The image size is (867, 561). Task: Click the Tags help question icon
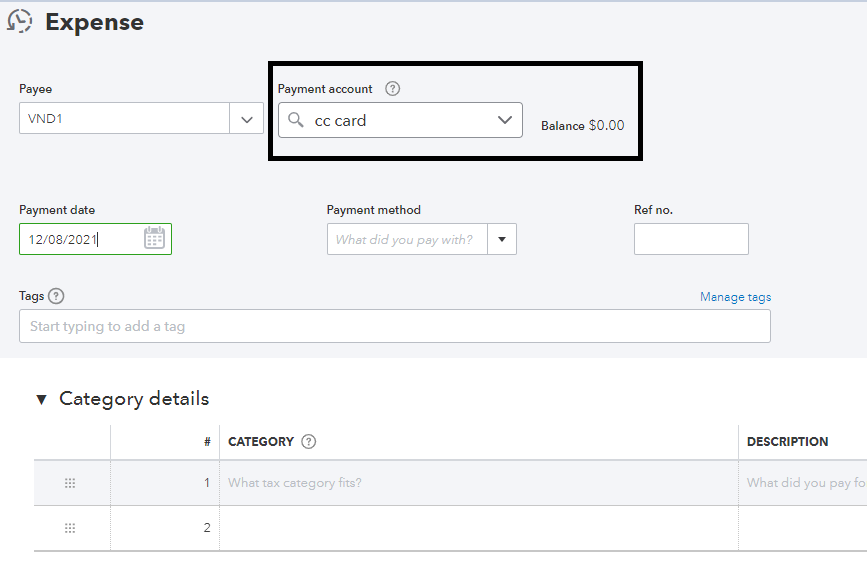tap(56, 296)
